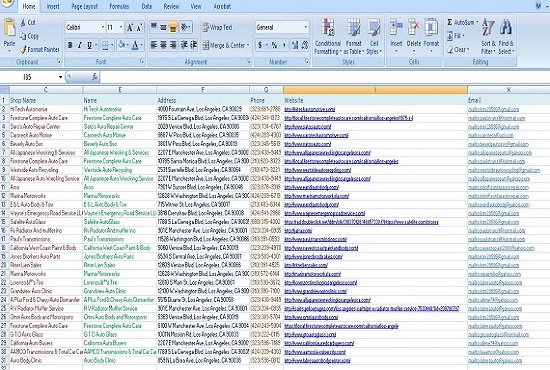The image size is (550, 370).
Task: Switch to the Formulas tab
Action: coord(119,6)
